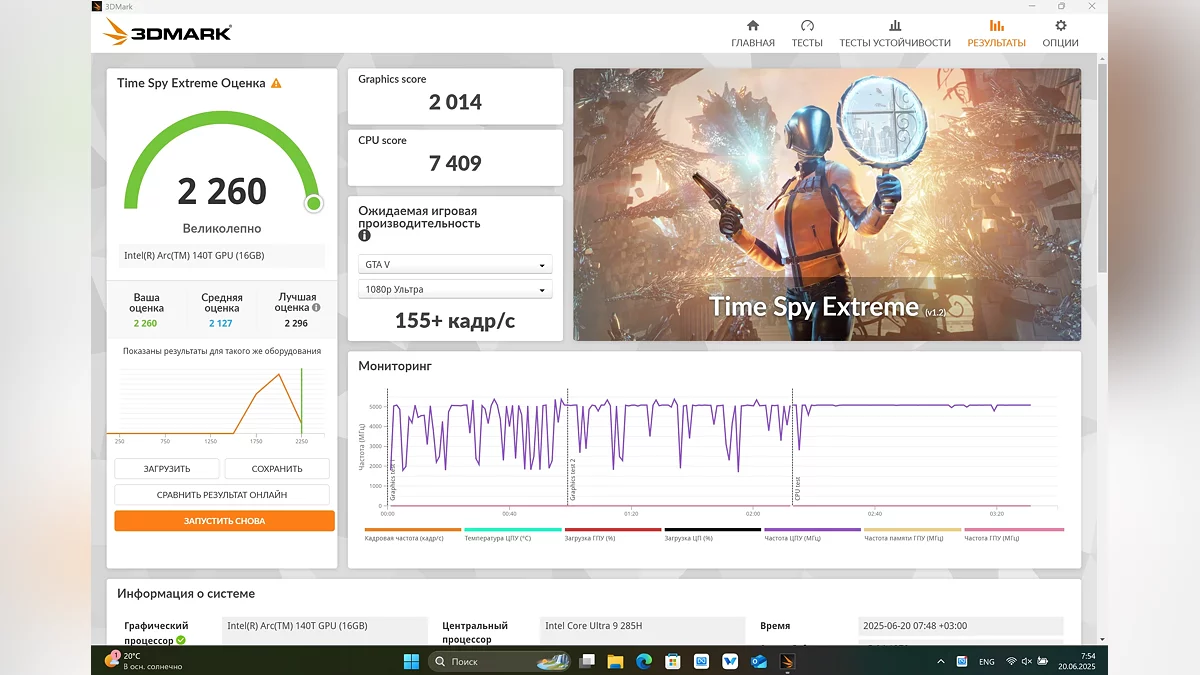Click the time value 2025-06-20 07:48 +03:00

(960, 626)
